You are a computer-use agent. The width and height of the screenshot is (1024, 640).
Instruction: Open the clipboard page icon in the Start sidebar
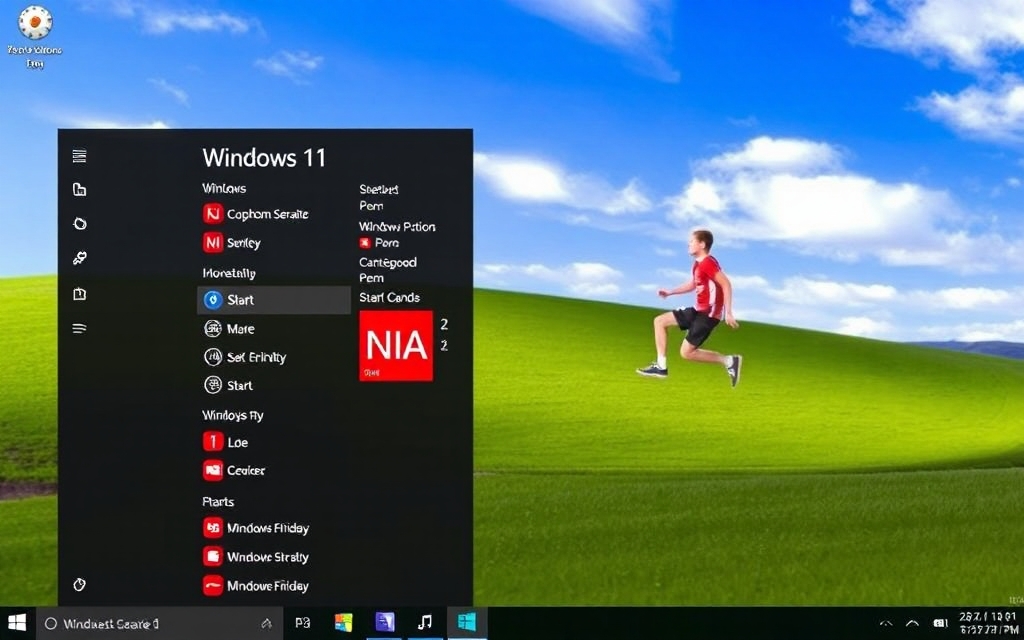click(x=80, y=294)
